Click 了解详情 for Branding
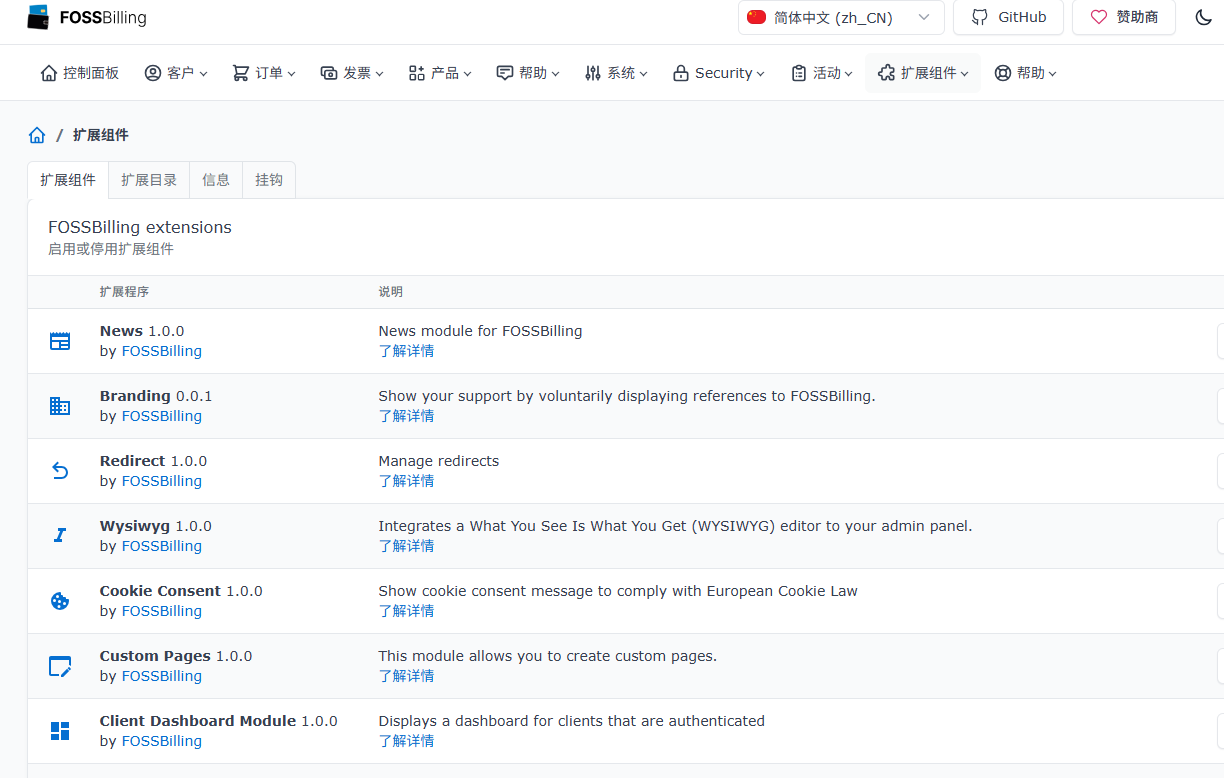This screenshot has width=1224, height=778. [x=406, y=416]
